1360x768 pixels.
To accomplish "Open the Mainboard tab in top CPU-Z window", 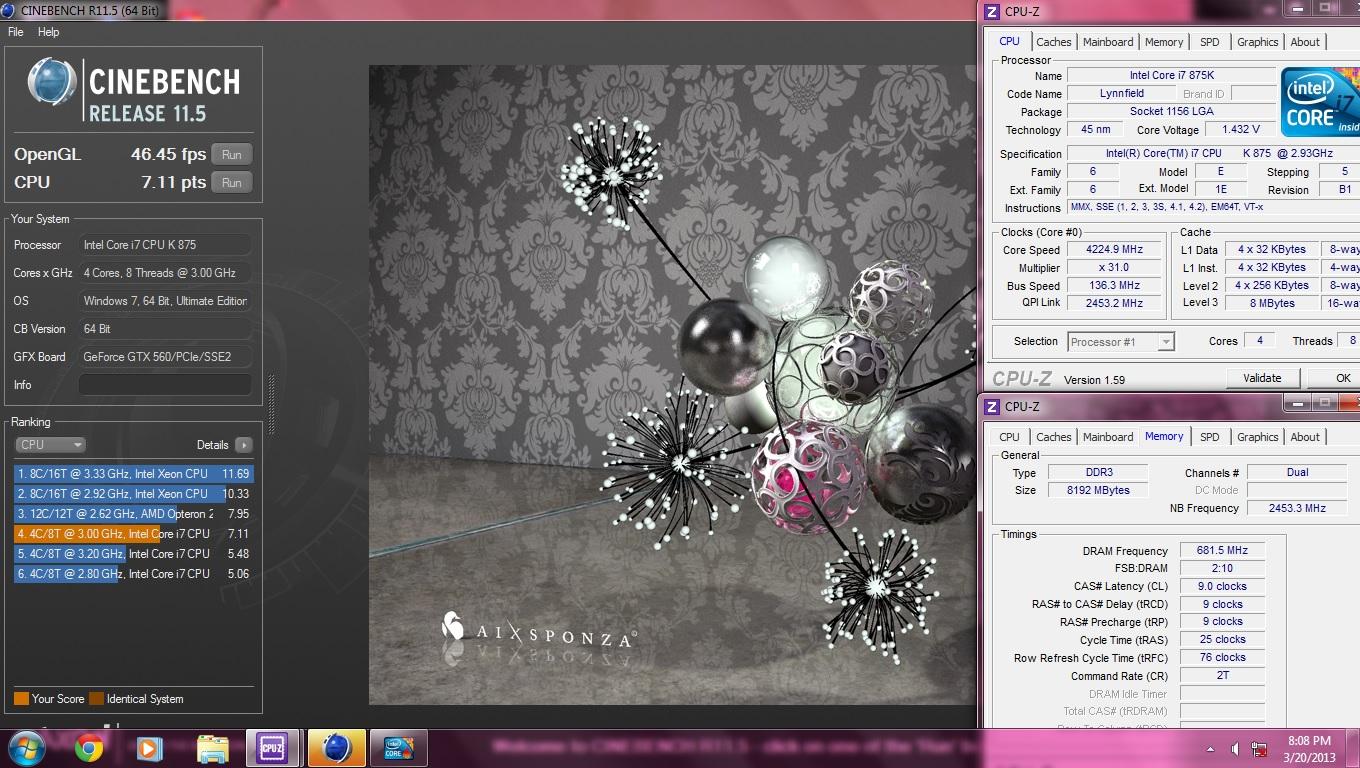I will (x=1108, y=42).
